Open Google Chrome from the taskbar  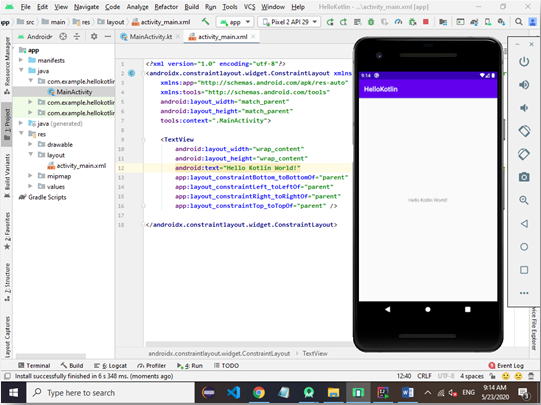259,393
